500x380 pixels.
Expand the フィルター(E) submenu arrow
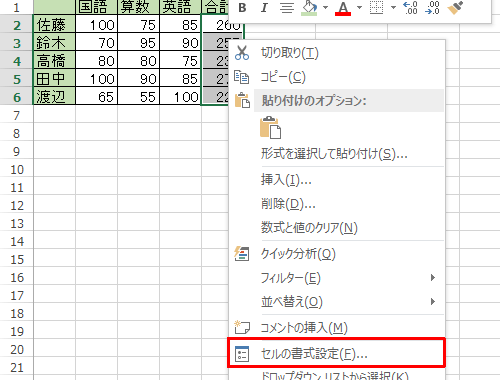coord(433,277)
